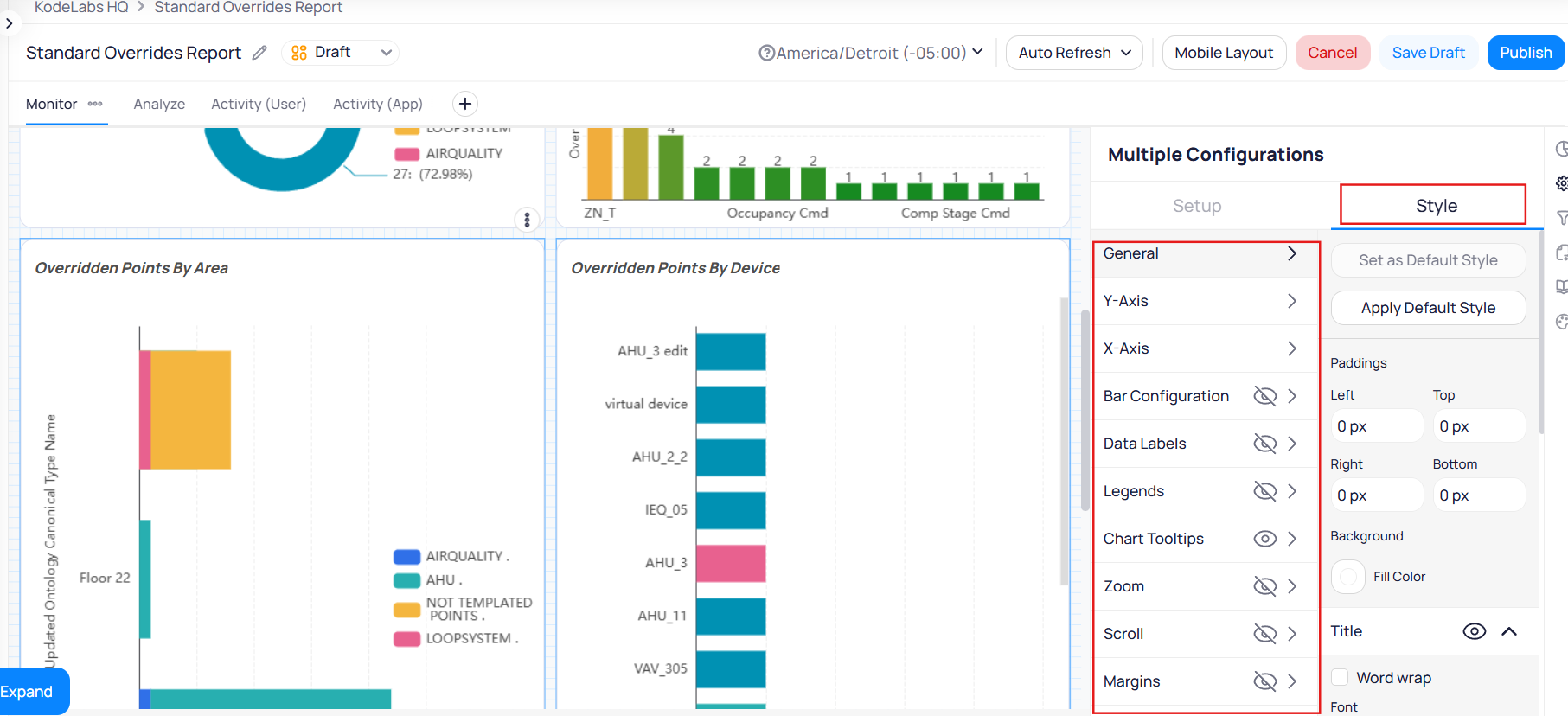
Task: Open the Draft status dropdown
Action: click(341, 53)
